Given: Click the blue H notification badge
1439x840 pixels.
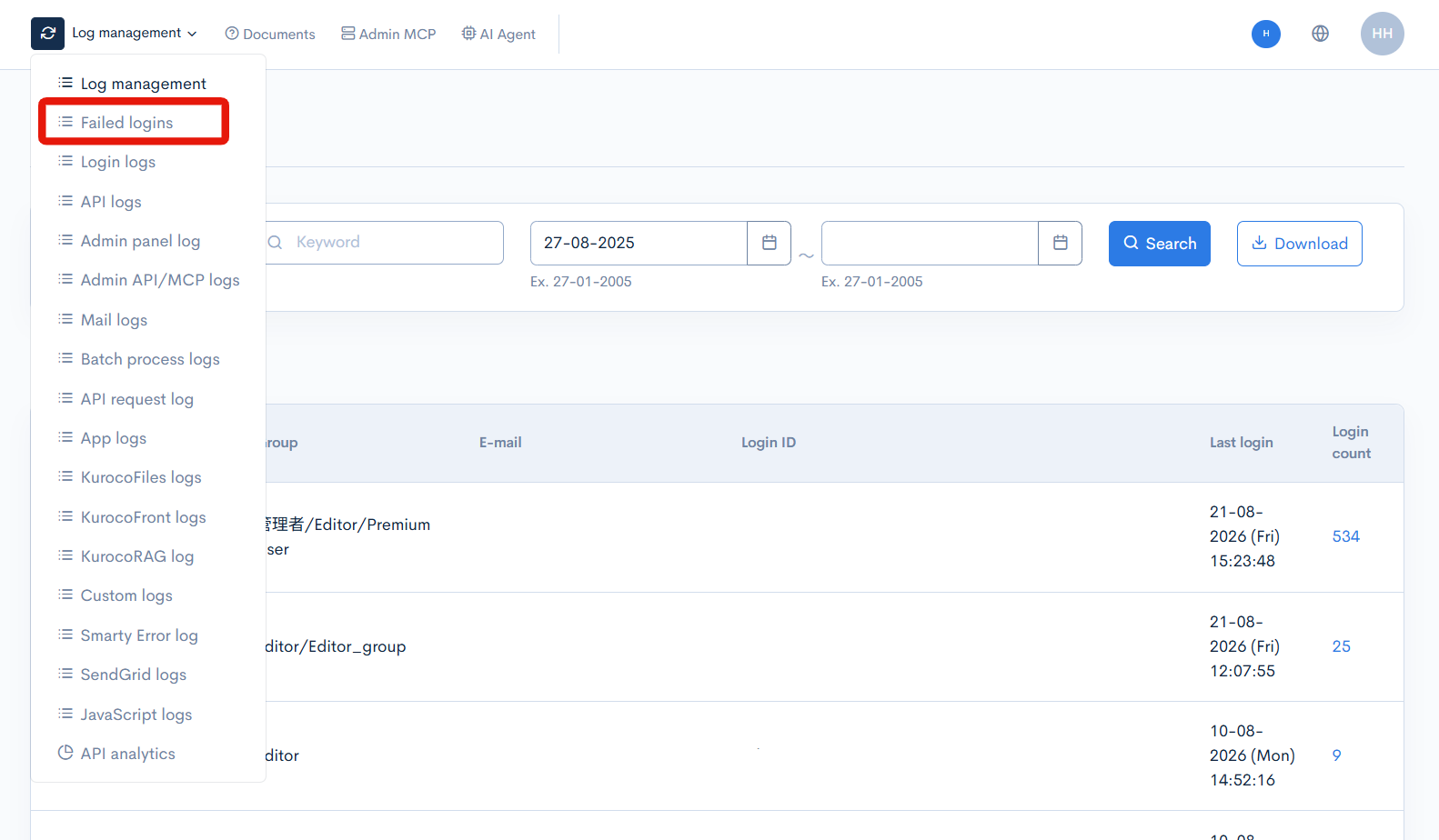Looking at the screenshot, I should [1265, 34].
